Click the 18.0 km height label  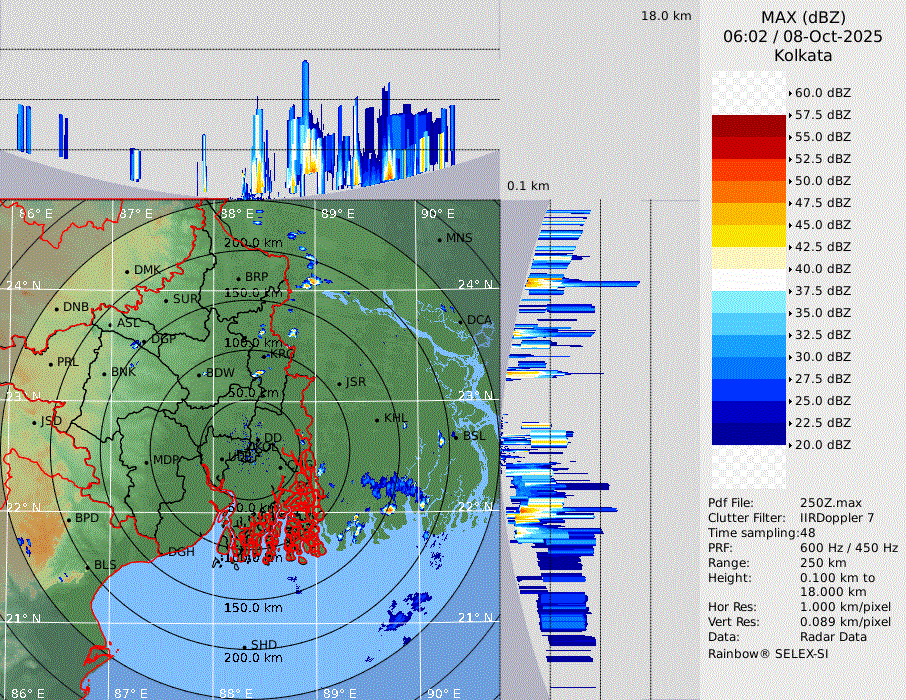(x=666, y=16)
